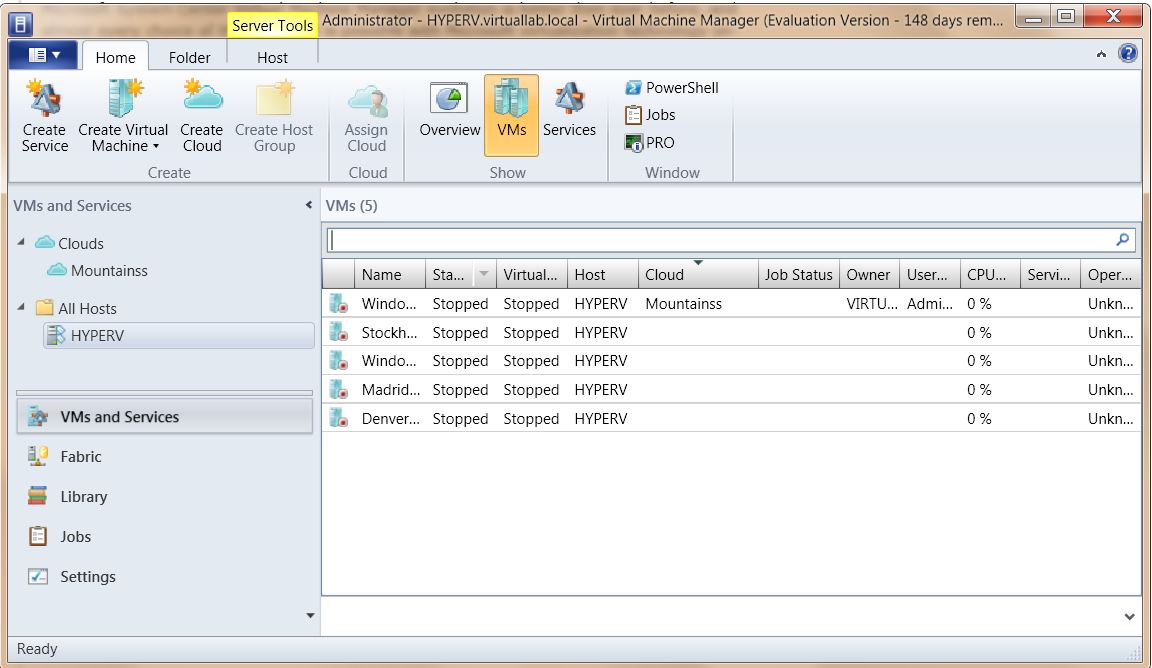Select the VMs and Services workspace
This screenshot has height=668, width=1152.
coord(165,417)
